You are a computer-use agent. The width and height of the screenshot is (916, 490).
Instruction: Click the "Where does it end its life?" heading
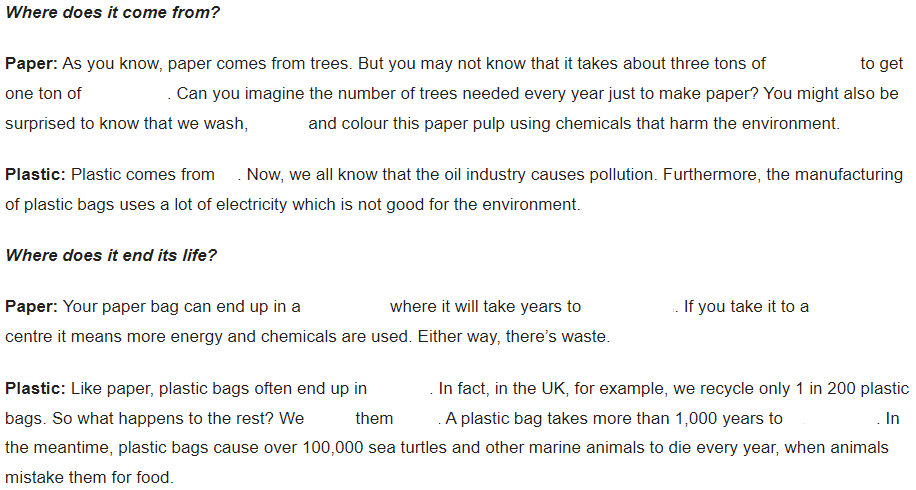pos(111,255)
